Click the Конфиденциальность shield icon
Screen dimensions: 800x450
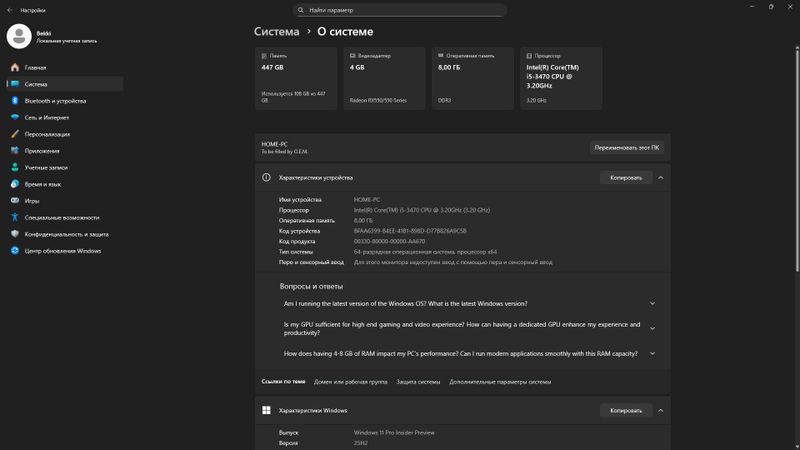pyautogui.click(x=15, y=234)
